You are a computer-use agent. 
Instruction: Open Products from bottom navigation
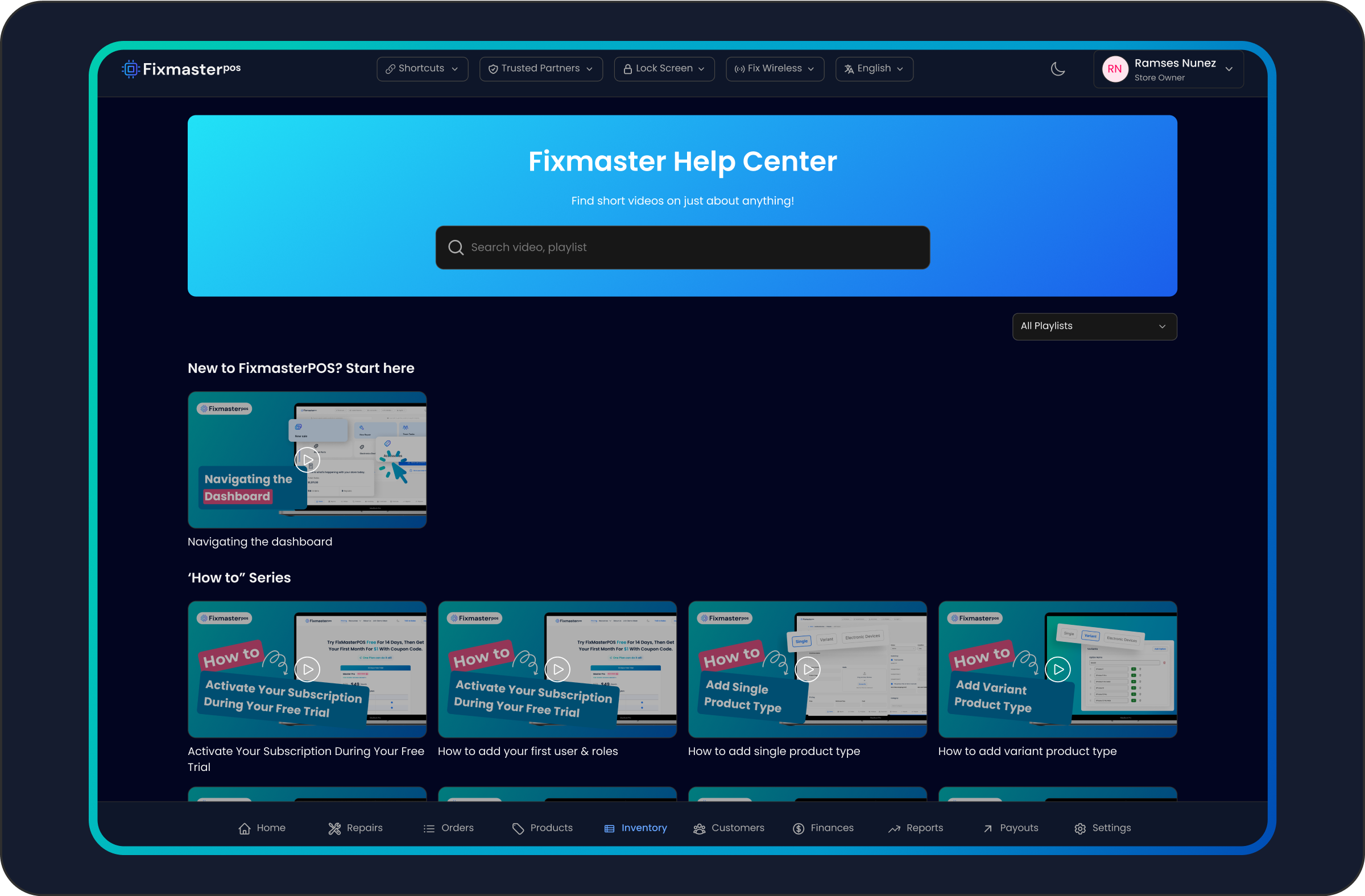coord(542,828)
